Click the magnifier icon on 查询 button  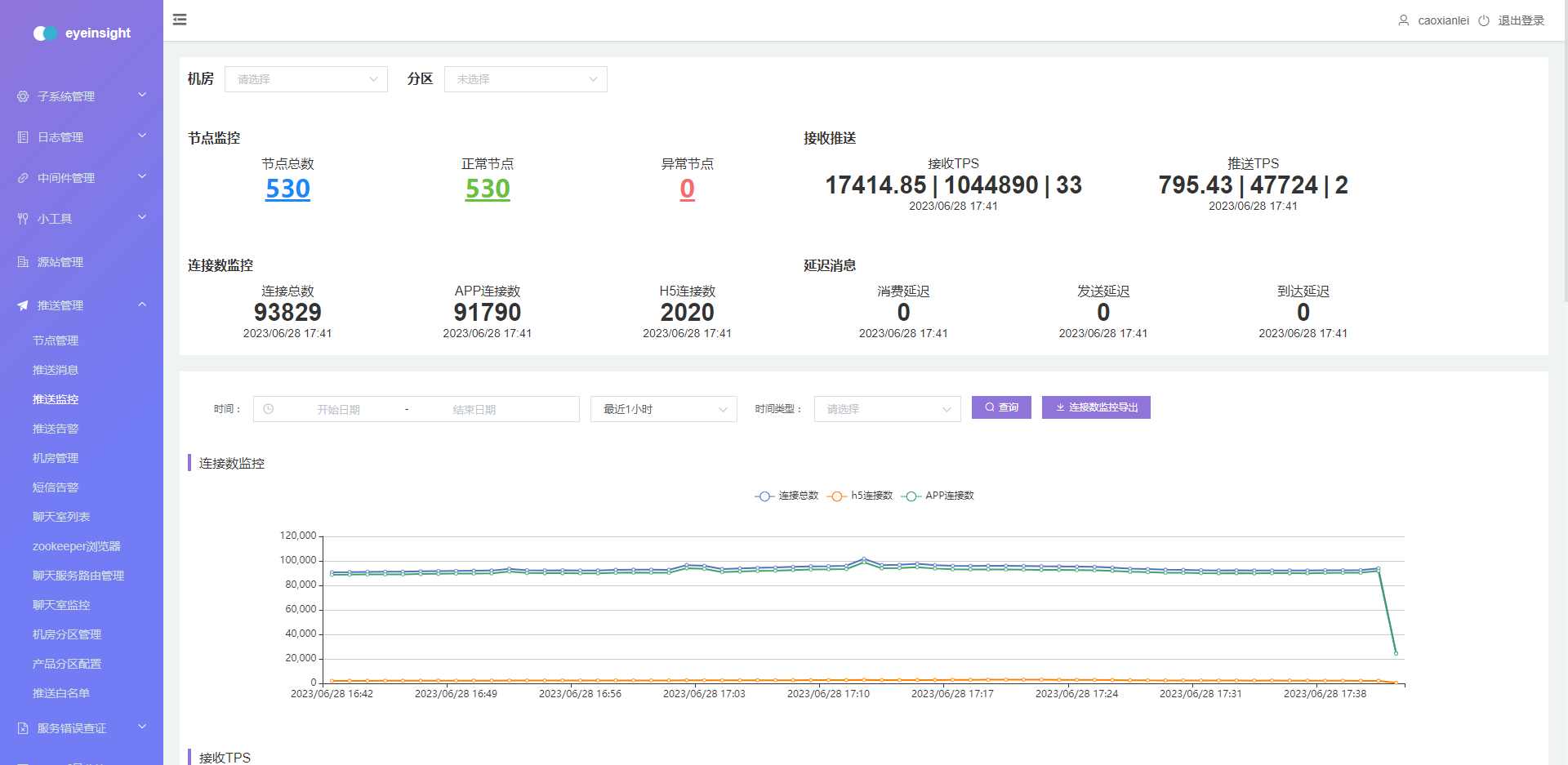click(x=990, y=407)
